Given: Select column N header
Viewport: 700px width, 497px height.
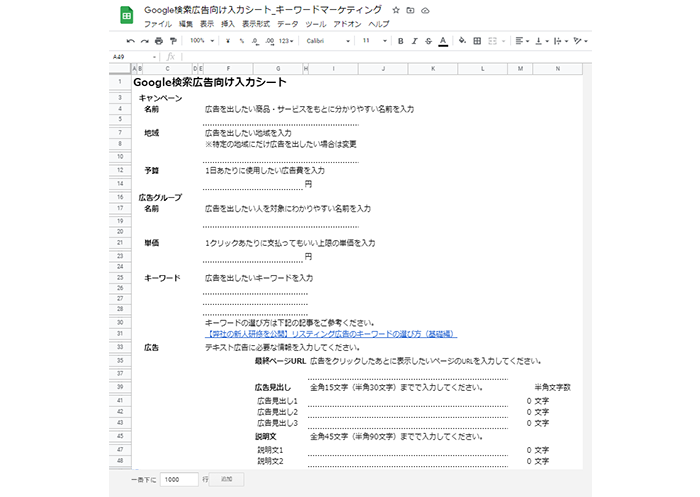Looking at the screenshot, I should tap(558, 69).
